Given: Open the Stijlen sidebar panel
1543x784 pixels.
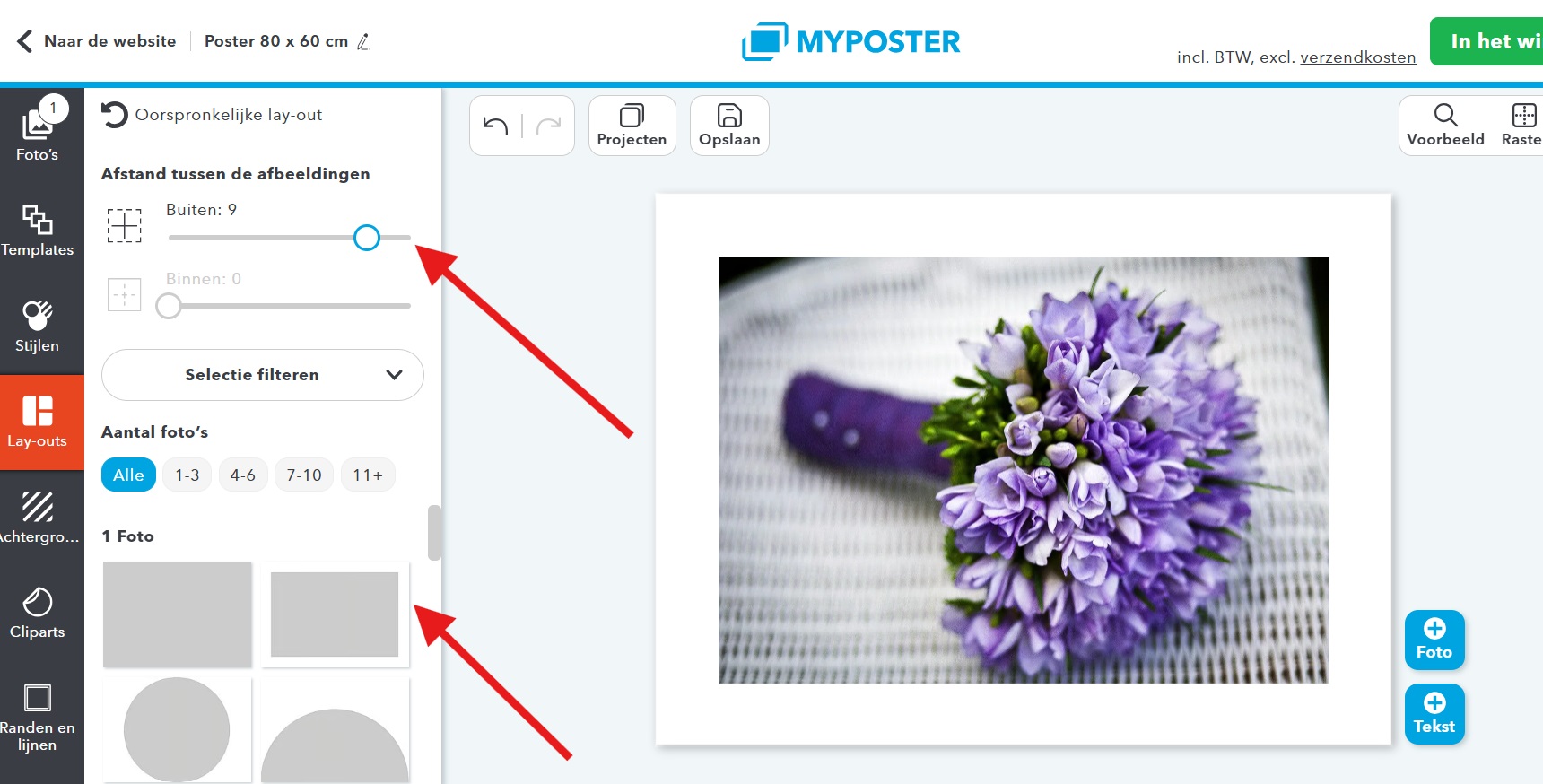Looking at the screenshot, I should point(37,327).
